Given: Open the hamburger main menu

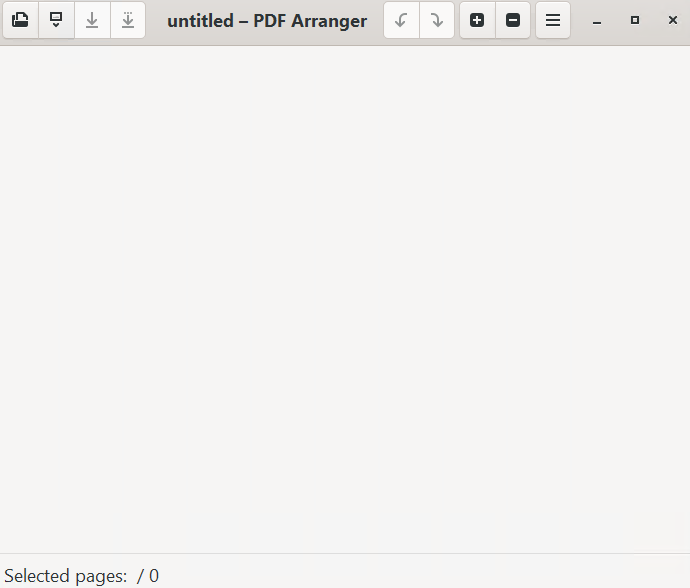Looking at the screenshot, I should [x=553, y=20].
